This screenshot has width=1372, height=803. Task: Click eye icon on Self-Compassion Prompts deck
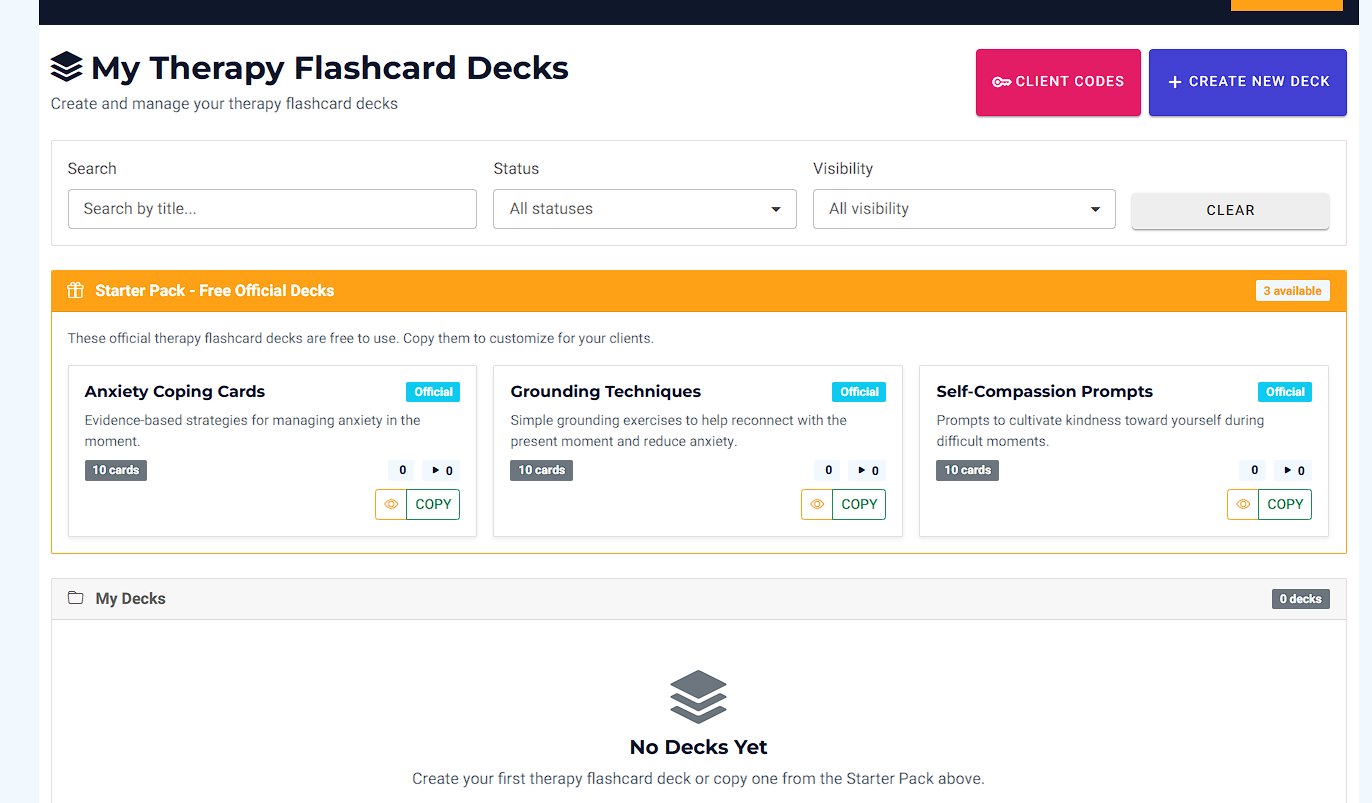coord(1243,504)
